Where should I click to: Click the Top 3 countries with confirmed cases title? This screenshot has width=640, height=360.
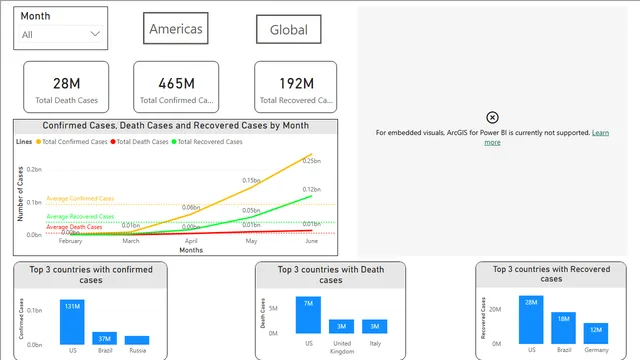click(x=91, y=275)
